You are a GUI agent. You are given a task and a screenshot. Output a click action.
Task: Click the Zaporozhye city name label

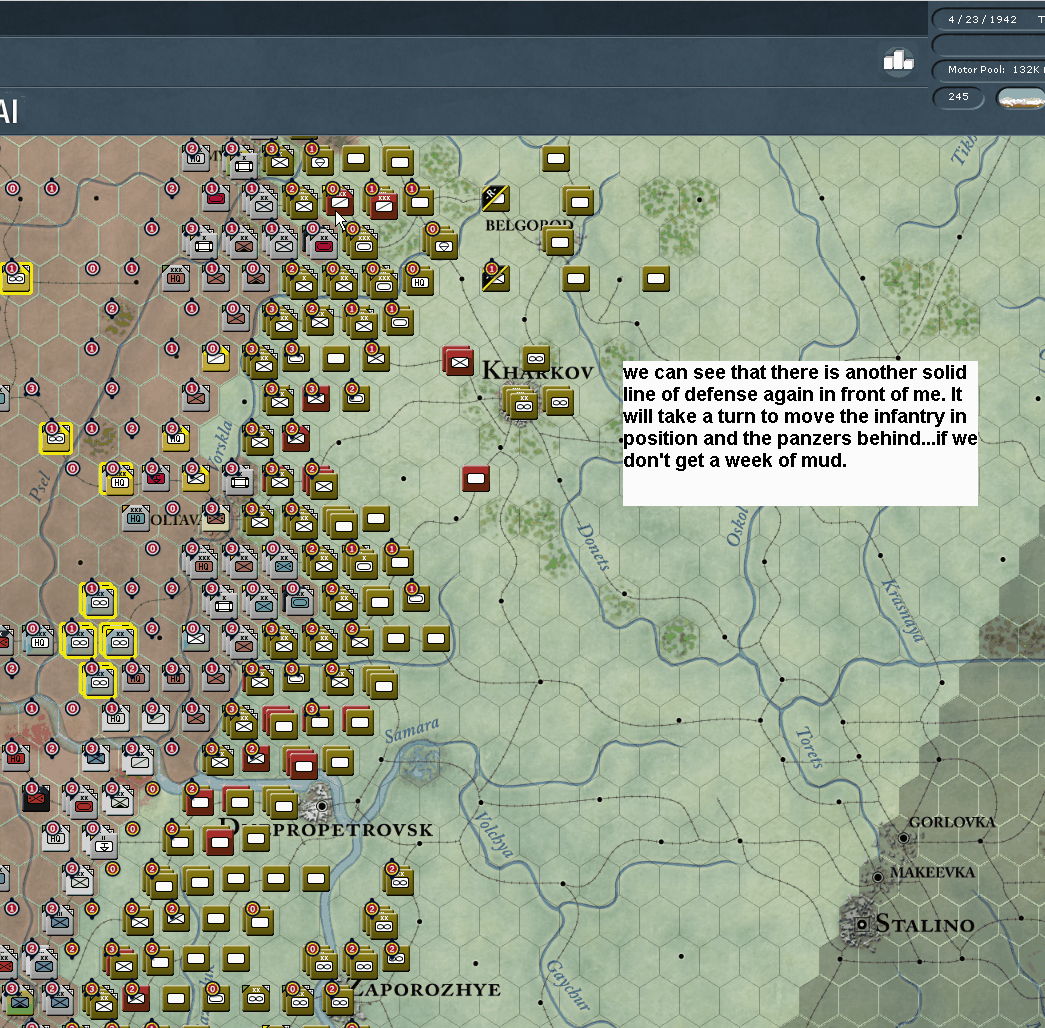425,989
